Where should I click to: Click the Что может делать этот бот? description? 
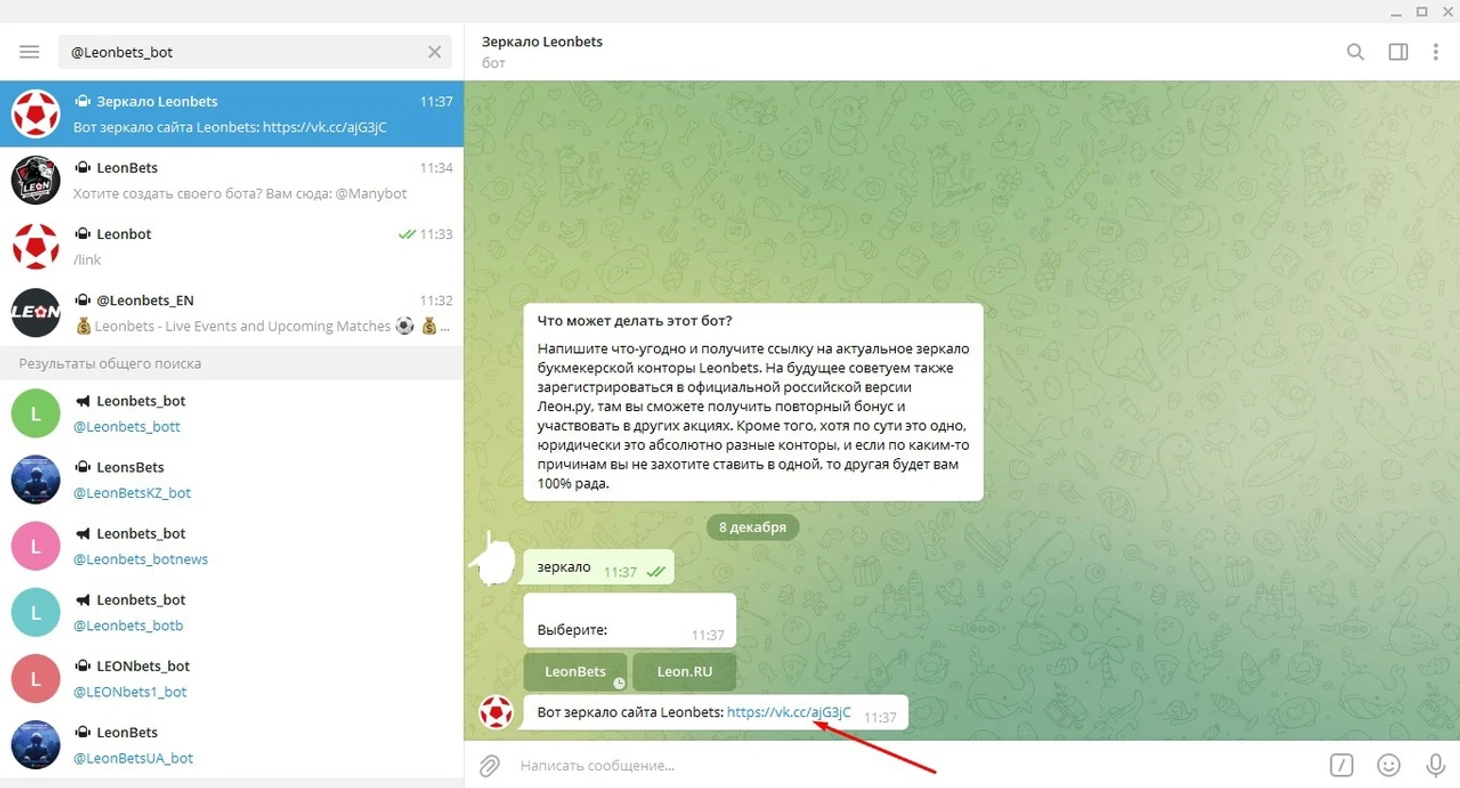pos(753,402)
